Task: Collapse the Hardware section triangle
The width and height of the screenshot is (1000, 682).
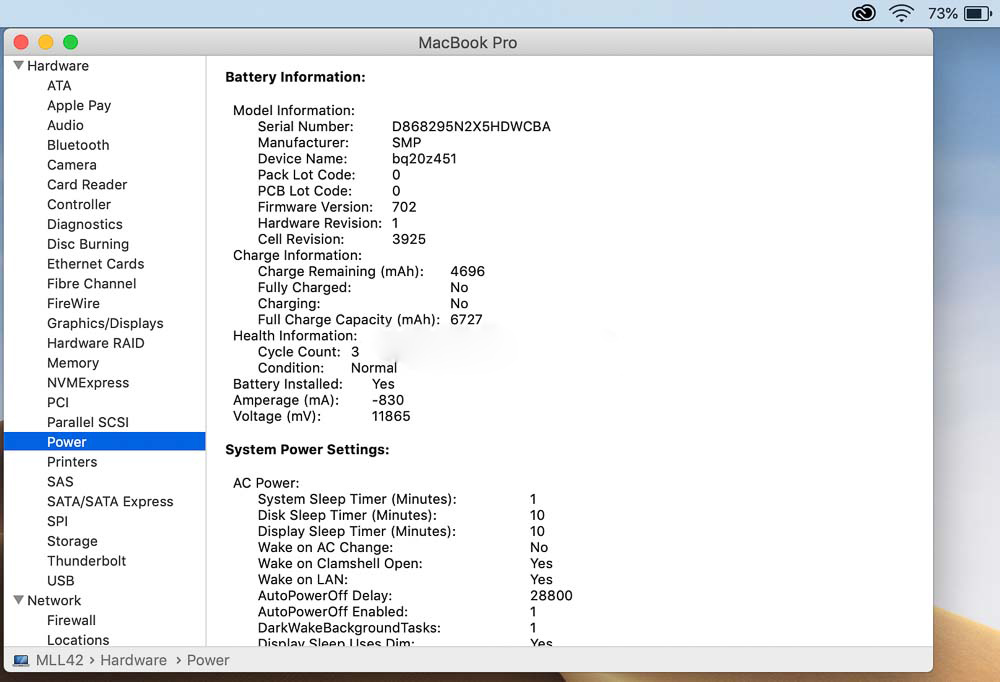Action: (x=18, y=65)
